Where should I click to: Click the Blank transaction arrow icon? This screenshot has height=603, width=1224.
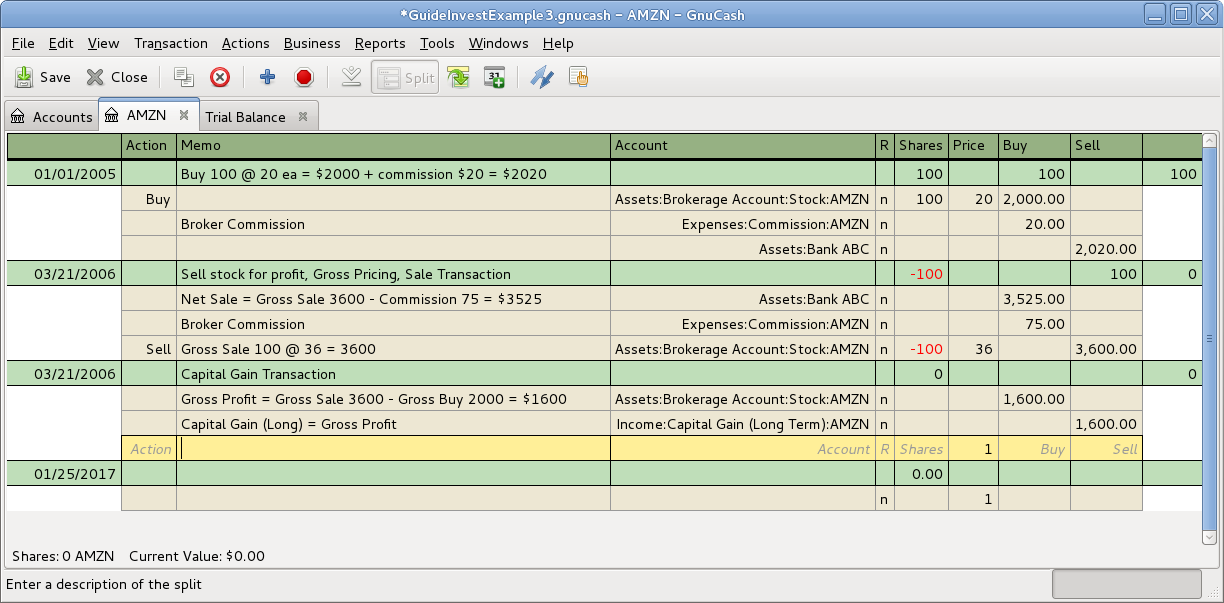(x=351, y=77)
